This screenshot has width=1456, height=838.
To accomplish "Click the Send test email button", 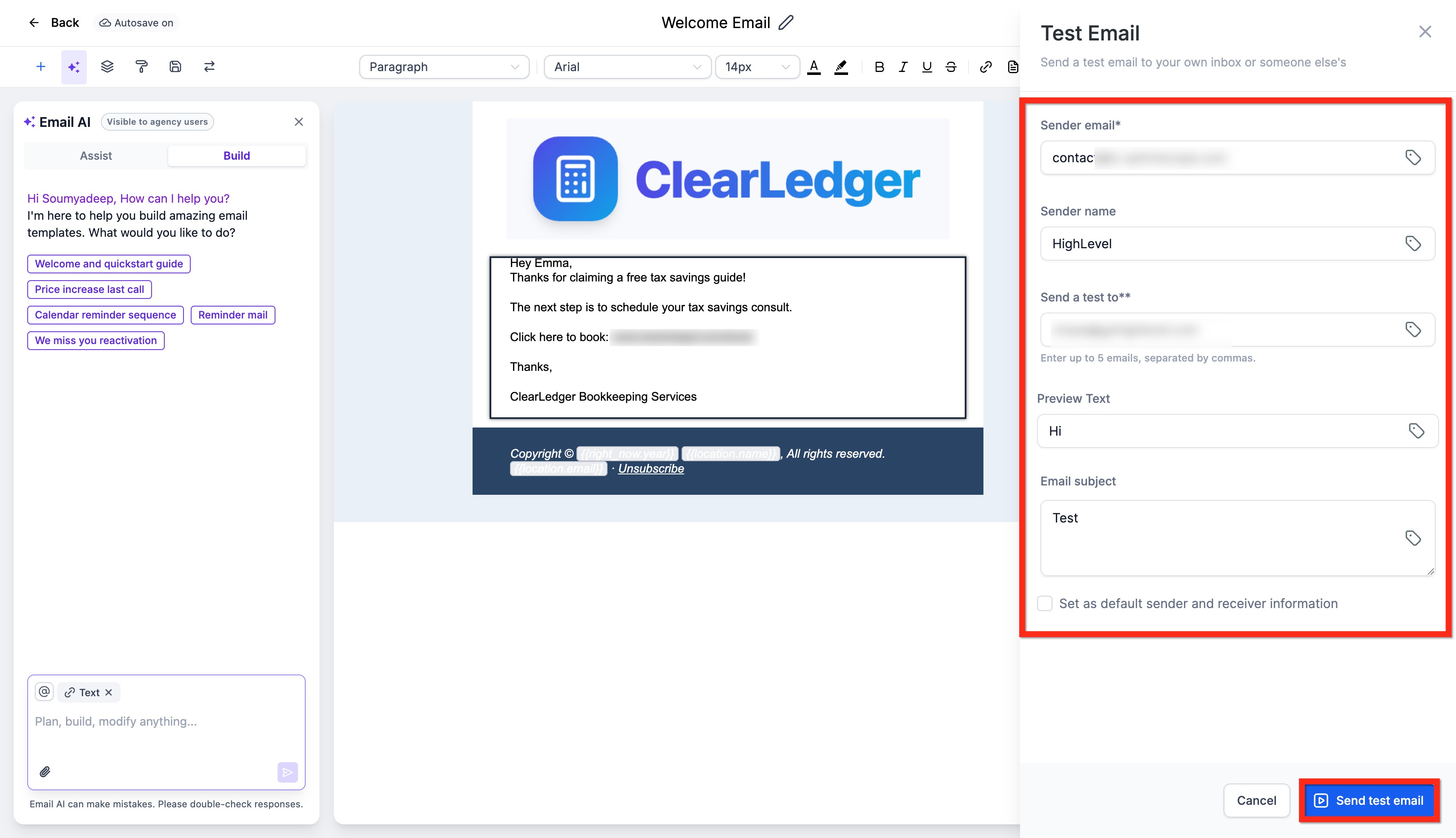I will click(1369, 800).
